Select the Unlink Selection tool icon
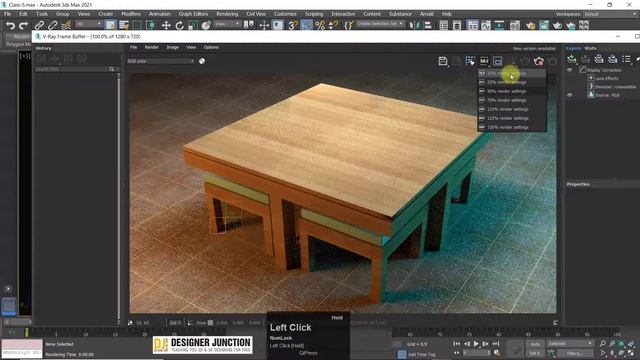Image resolution: width=640 pixels, height=360 pixels. point(52,25)
